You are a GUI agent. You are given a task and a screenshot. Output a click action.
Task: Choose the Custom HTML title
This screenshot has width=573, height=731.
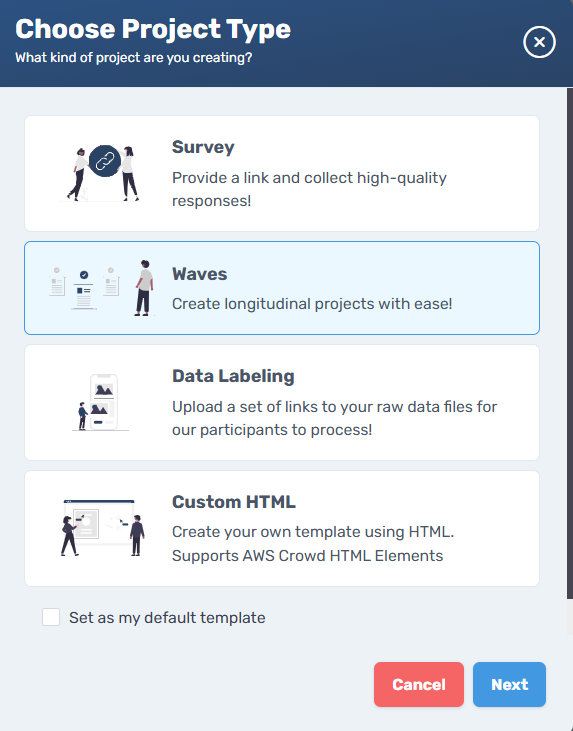click(x=234, y=502)
